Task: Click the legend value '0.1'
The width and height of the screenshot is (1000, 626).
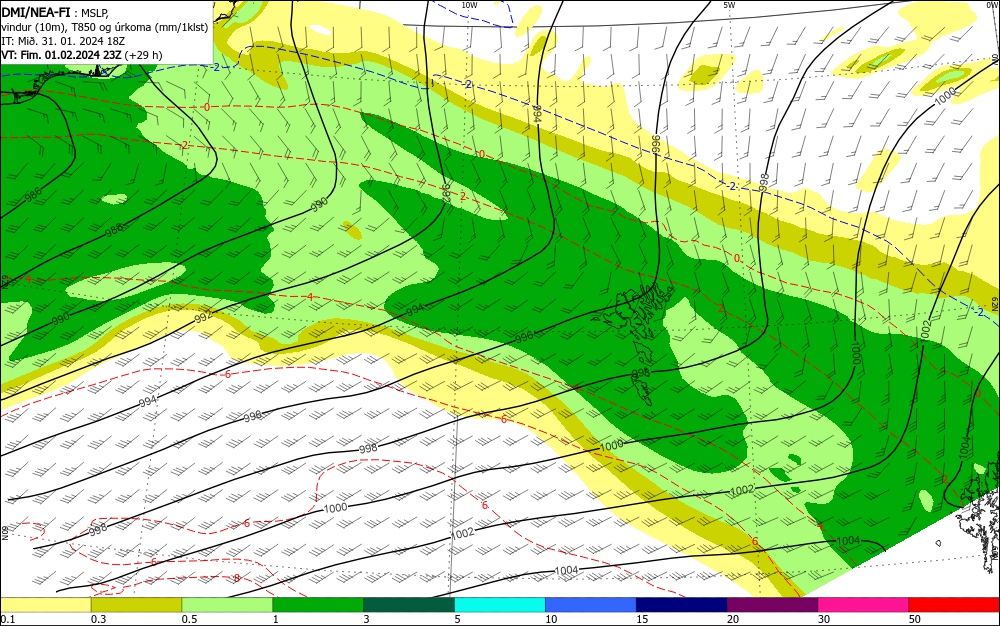Action: click(8, 619)
